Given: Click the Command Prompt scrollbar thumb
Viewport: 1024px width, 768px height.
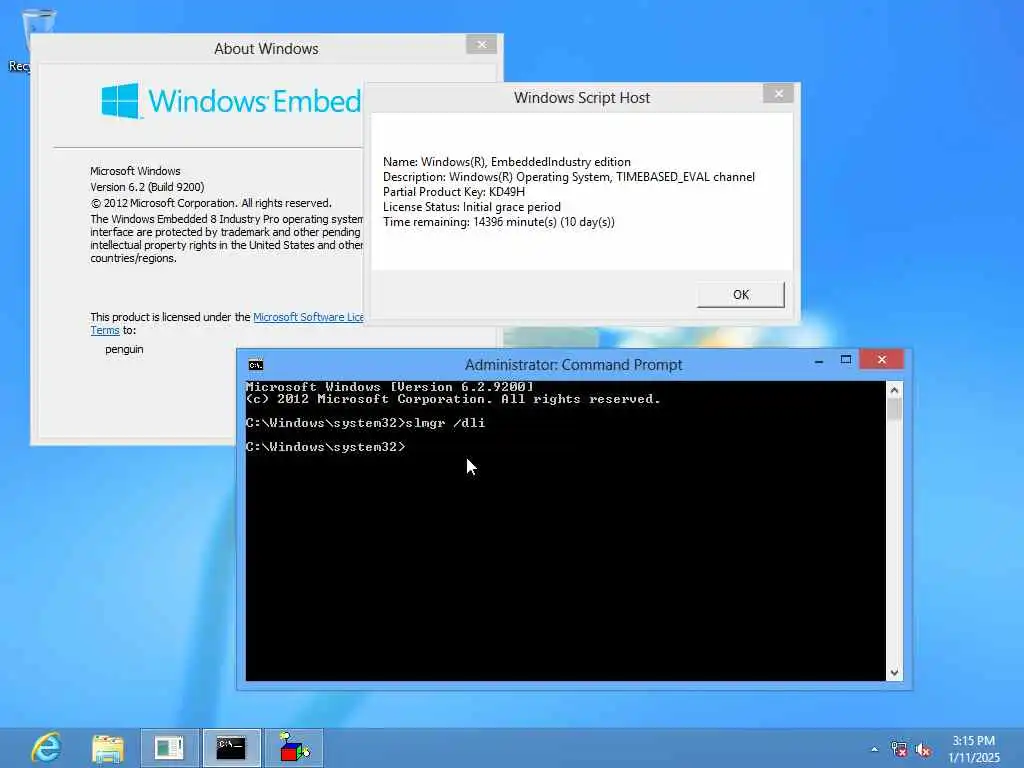Looking at the screenshot, I should tap(894, 409).
